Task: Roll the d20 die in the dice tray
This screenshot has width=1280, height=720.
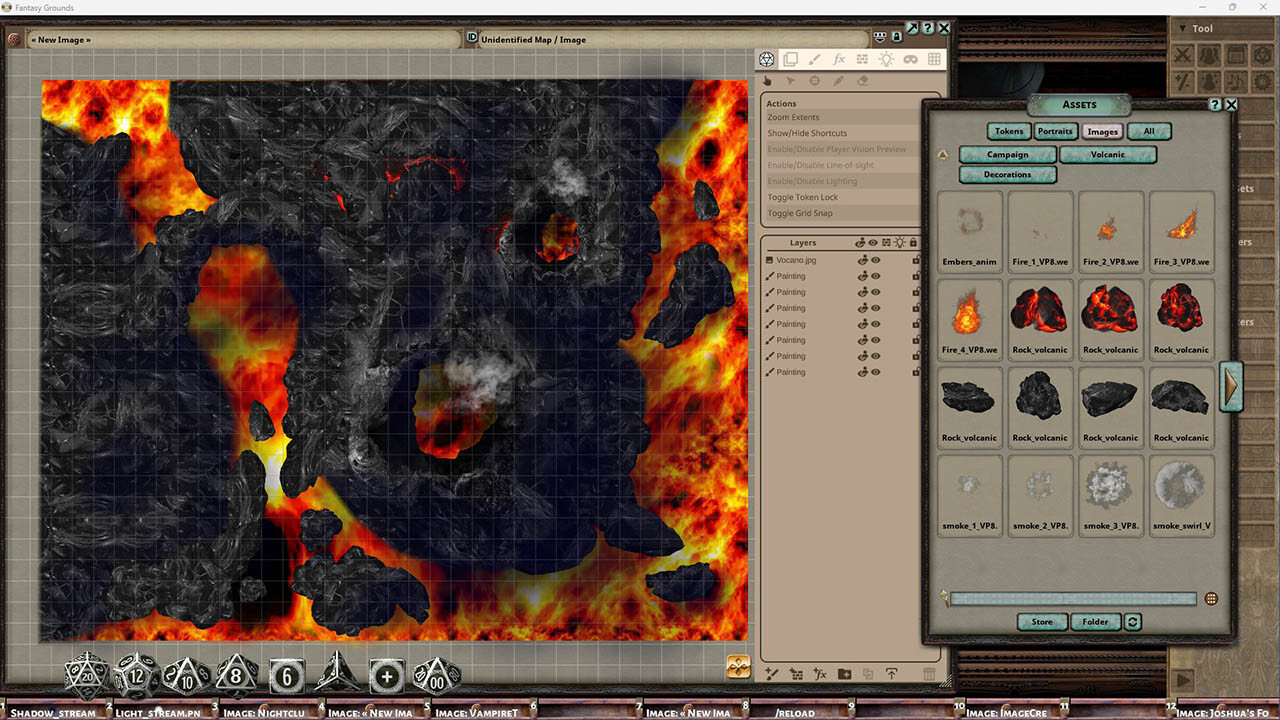Action: click(x=85, y=675)
